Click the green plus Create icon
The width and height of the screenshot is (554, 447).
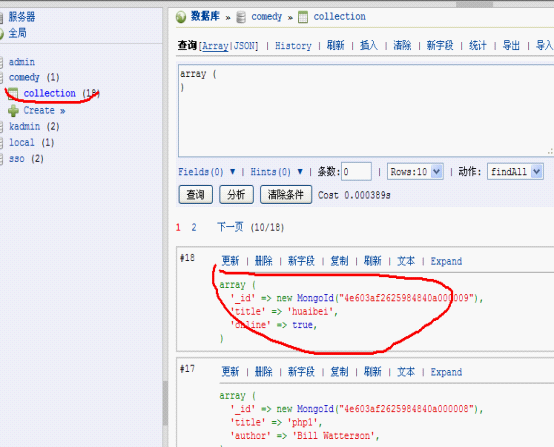pyautogui.click(x=13, y=111)
